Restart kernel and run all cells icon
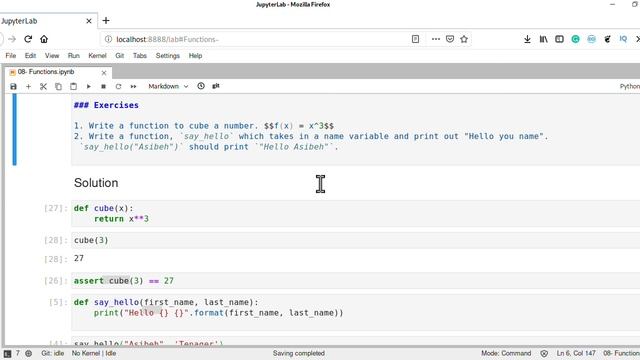 tap(133, 87)
